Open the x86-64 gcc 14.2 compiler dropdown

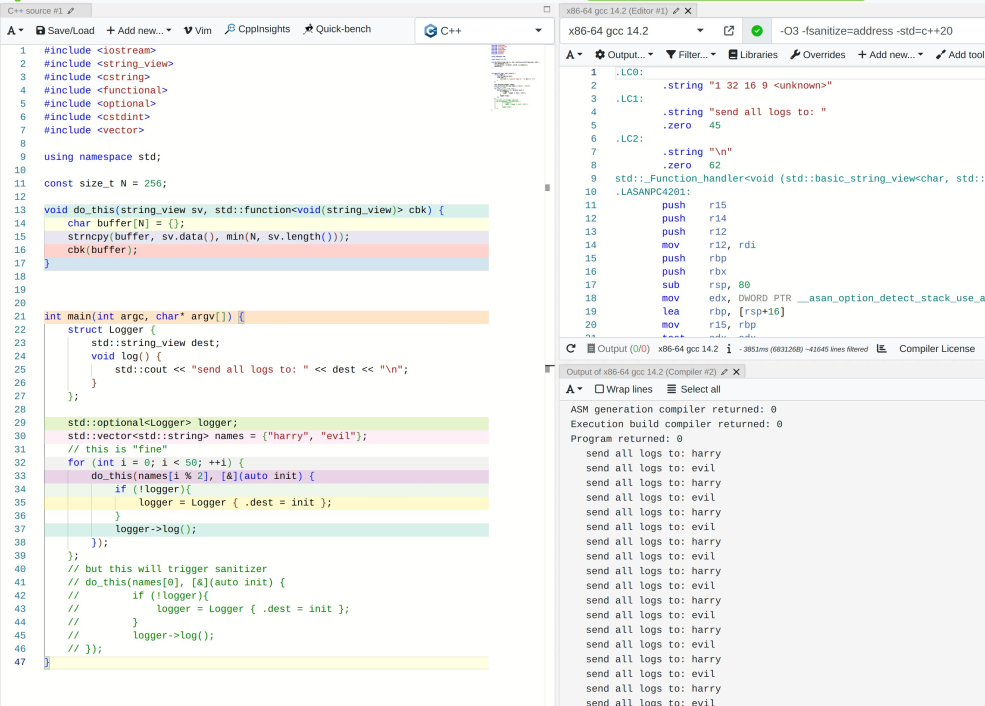point(636,31)
